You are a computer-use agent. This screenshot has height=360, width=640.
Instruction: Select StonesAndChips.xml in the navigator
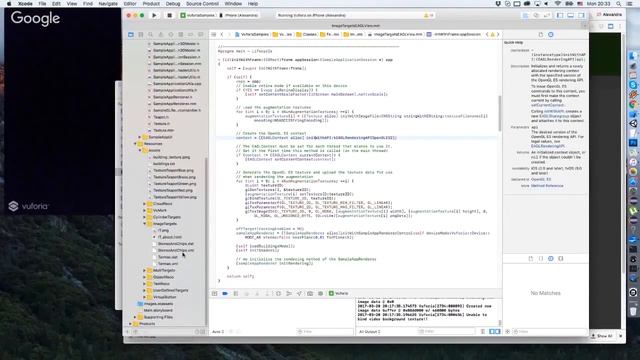176,250
